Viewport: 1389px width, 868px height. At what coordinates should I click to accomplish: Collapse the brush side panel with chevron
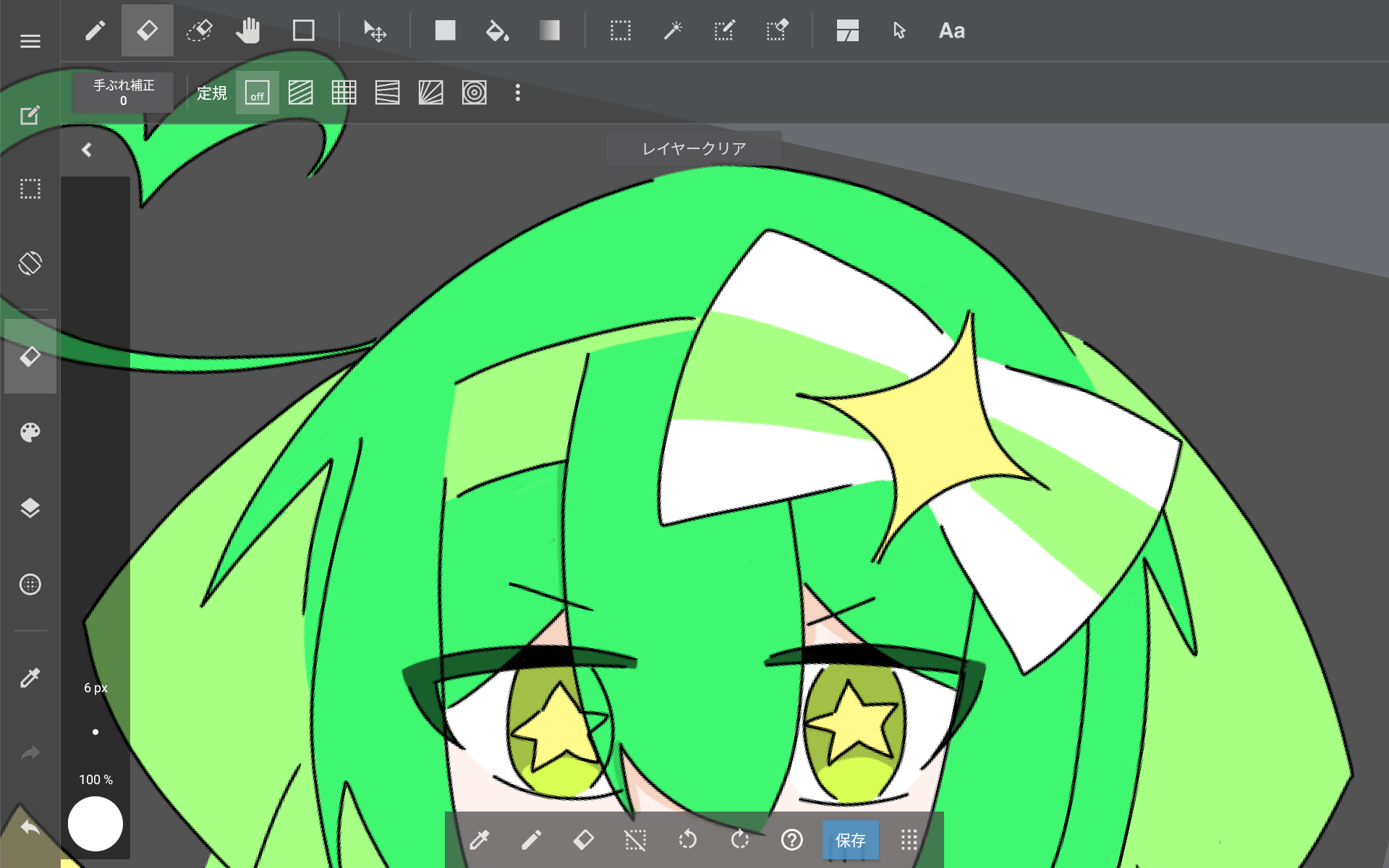click(87, 150)
